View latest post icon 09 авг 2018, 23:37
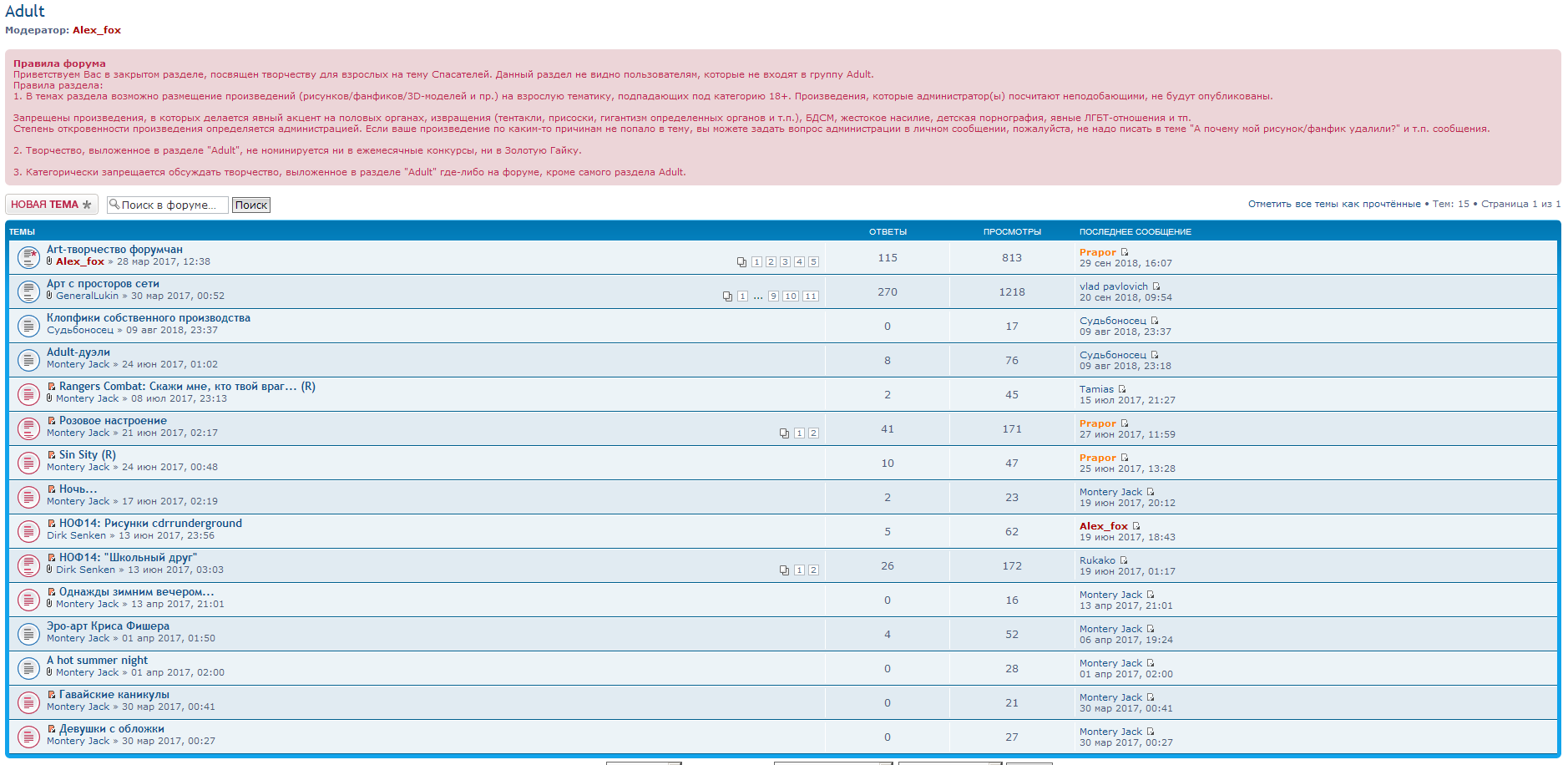 (1155, 321)
